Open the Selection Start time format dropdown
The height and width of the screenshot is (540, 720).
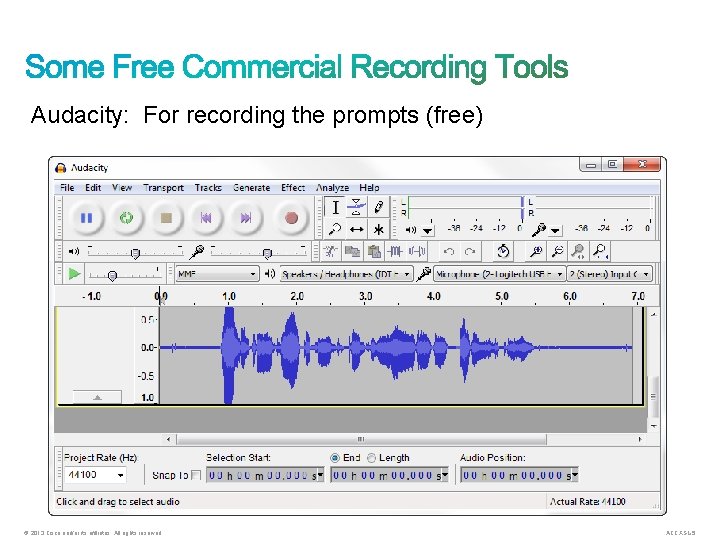pos(320,475)
